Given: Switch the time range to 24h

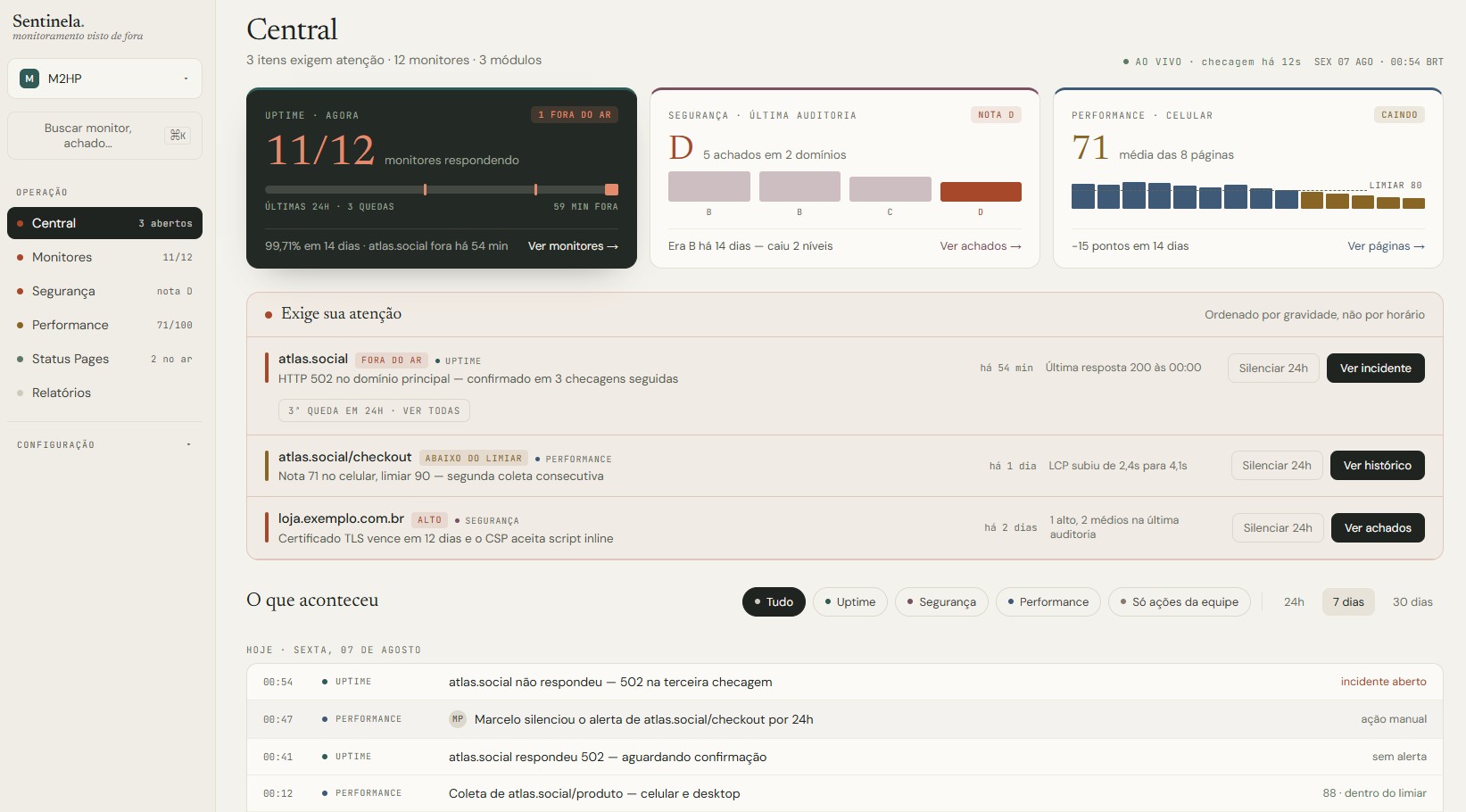Looking at the screenshot, I should tap(1294, 601).
